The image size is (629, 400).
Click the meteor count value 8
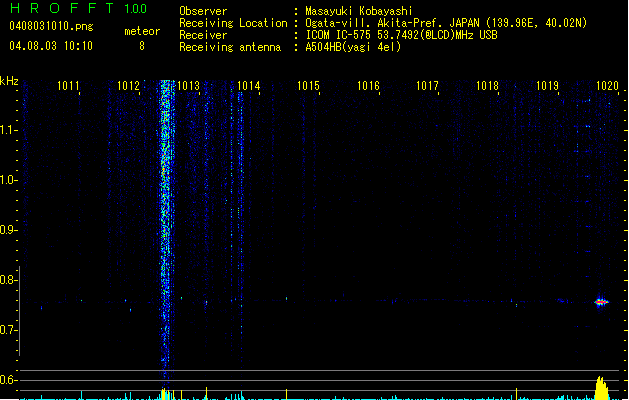(x=142, y=46)
